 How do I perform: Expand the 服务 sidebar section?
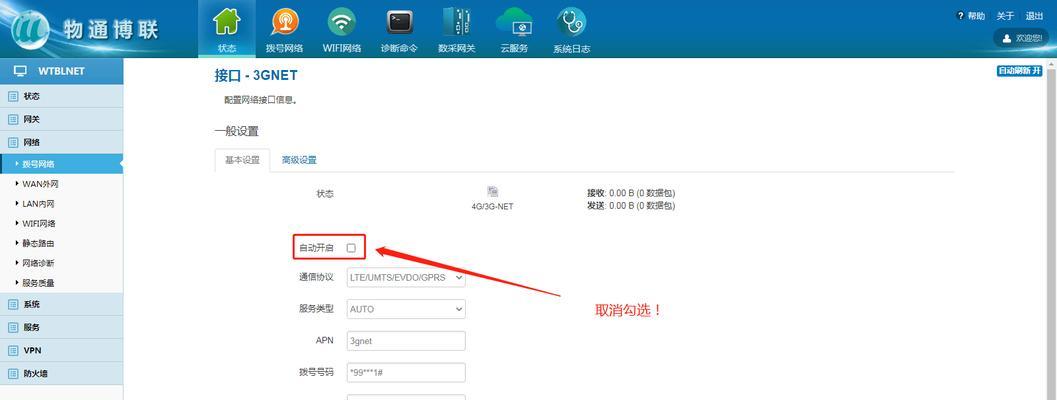[x=61, y=327]
